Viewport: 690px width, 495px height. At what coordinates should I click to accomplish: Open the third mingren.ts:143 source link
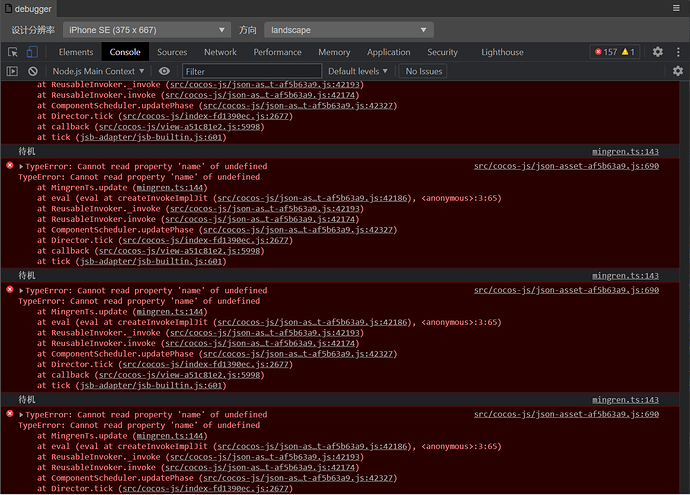(625, 400)
